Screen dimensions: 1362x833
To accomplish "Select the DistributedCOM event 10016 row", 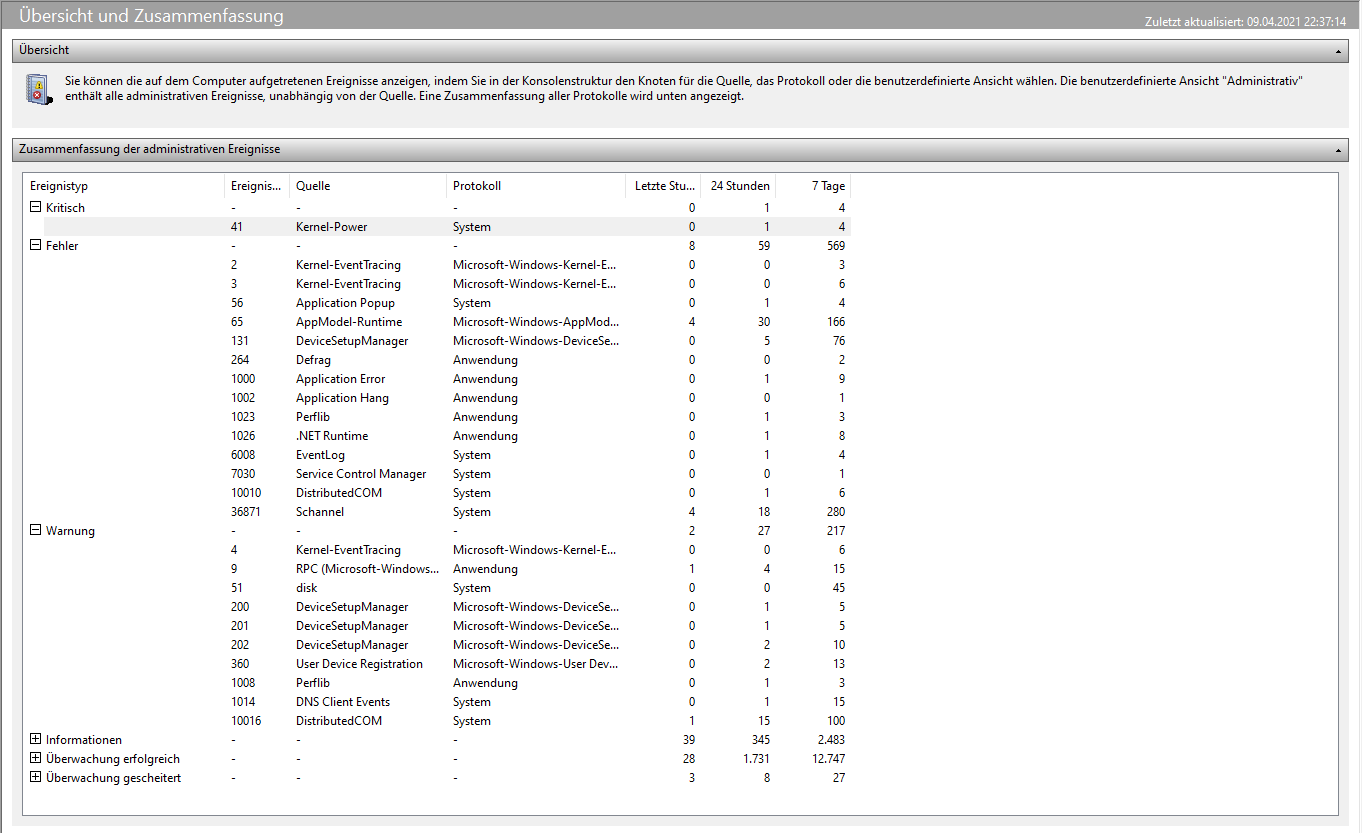I will coord(447,721).
